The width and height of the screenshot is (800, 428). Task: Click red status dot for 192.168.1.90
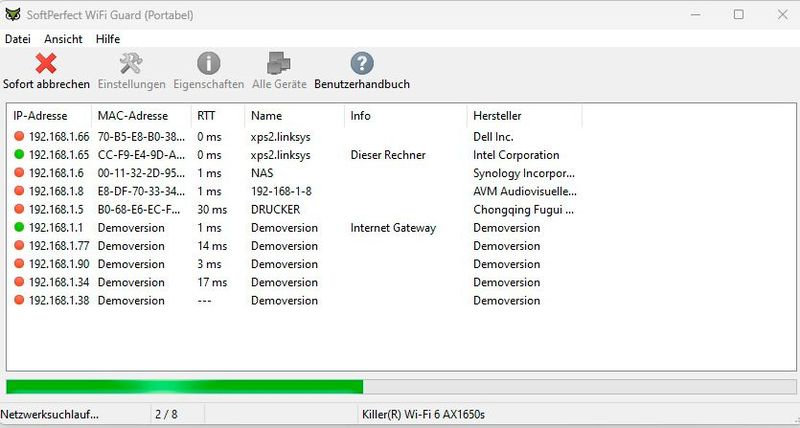point(19,263)
